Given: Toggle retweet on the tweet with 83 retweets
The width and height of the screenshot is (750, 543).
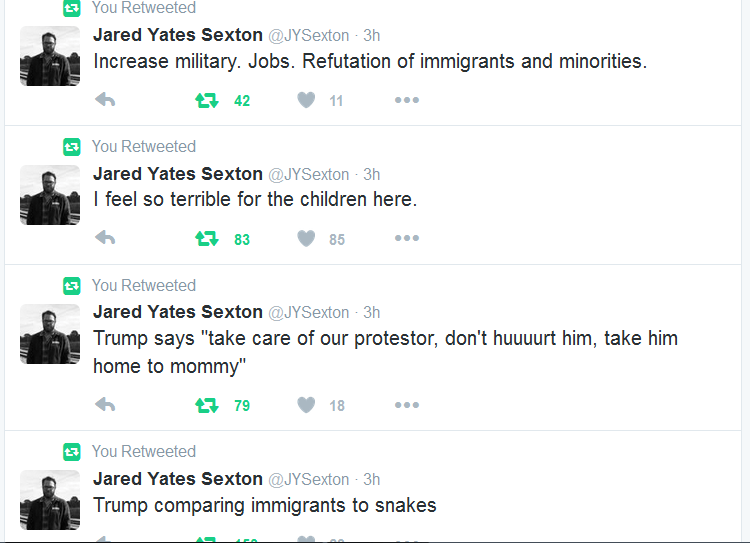Looking at the screenshot, I should tap(207, 238).
